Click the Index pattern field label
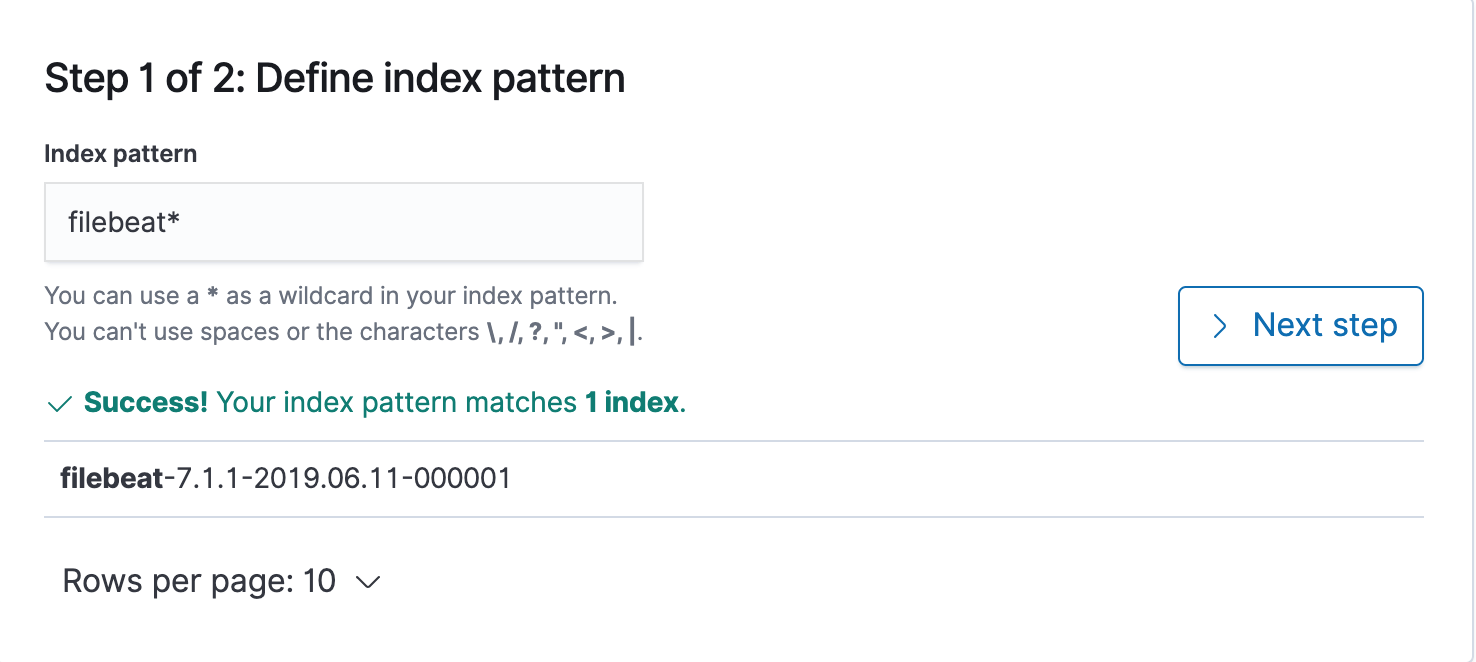Image resolution: width=1476 pixels, height=662 pixels. tap(120, 154)
